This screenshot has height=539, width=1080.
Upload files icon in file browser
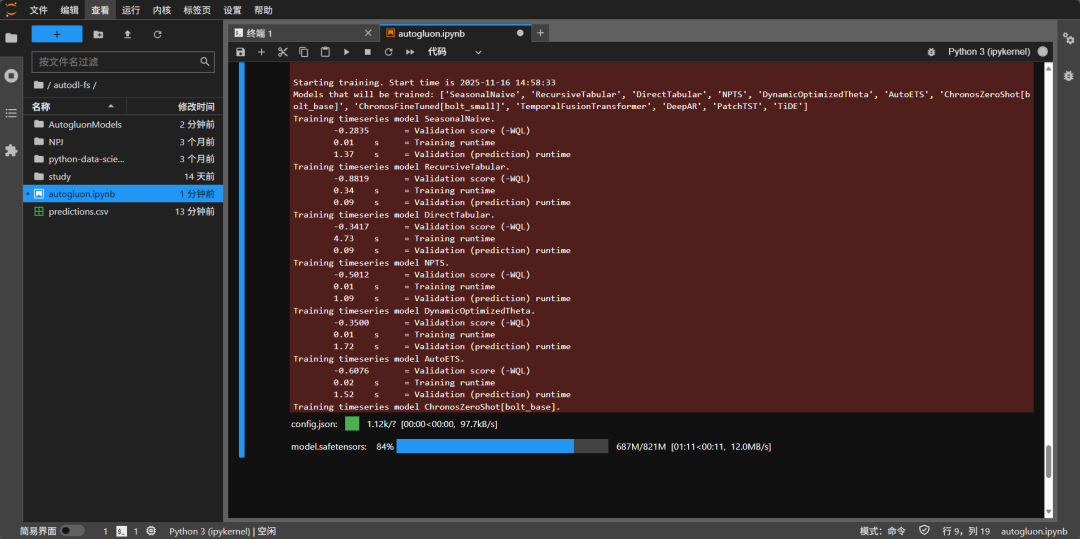pos(127,34)
